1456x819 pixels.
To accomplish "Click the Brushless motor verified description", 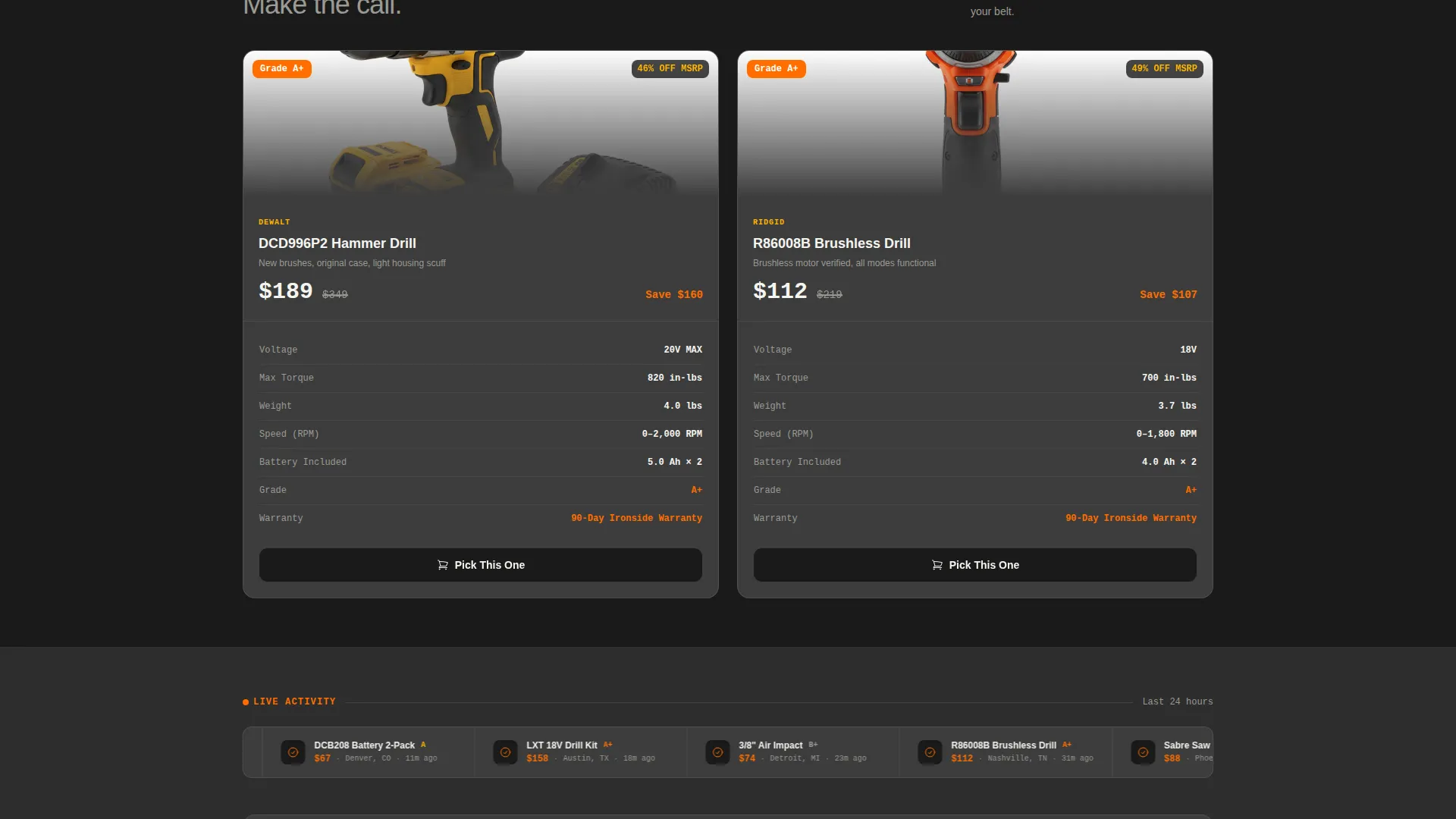I will (x=844, y=263).
